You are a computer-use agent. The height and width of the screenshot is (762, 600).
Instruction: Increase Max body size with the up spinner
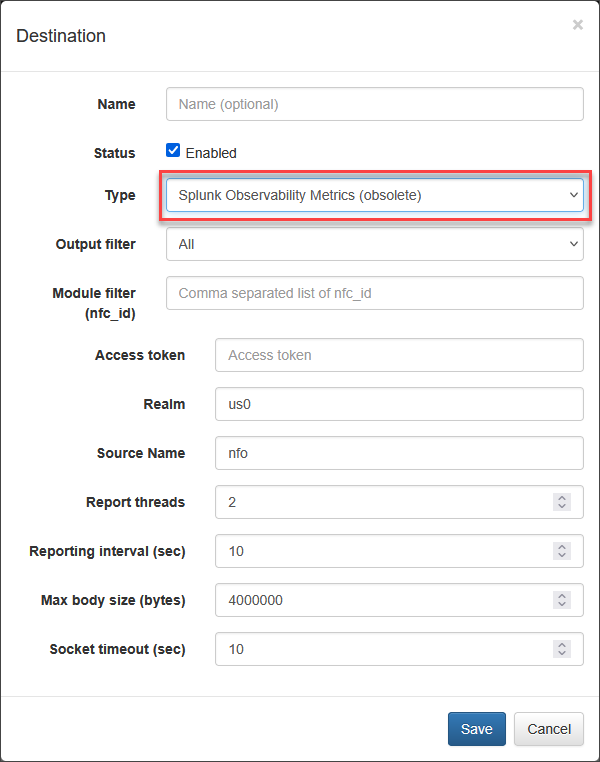click(562, 596)
